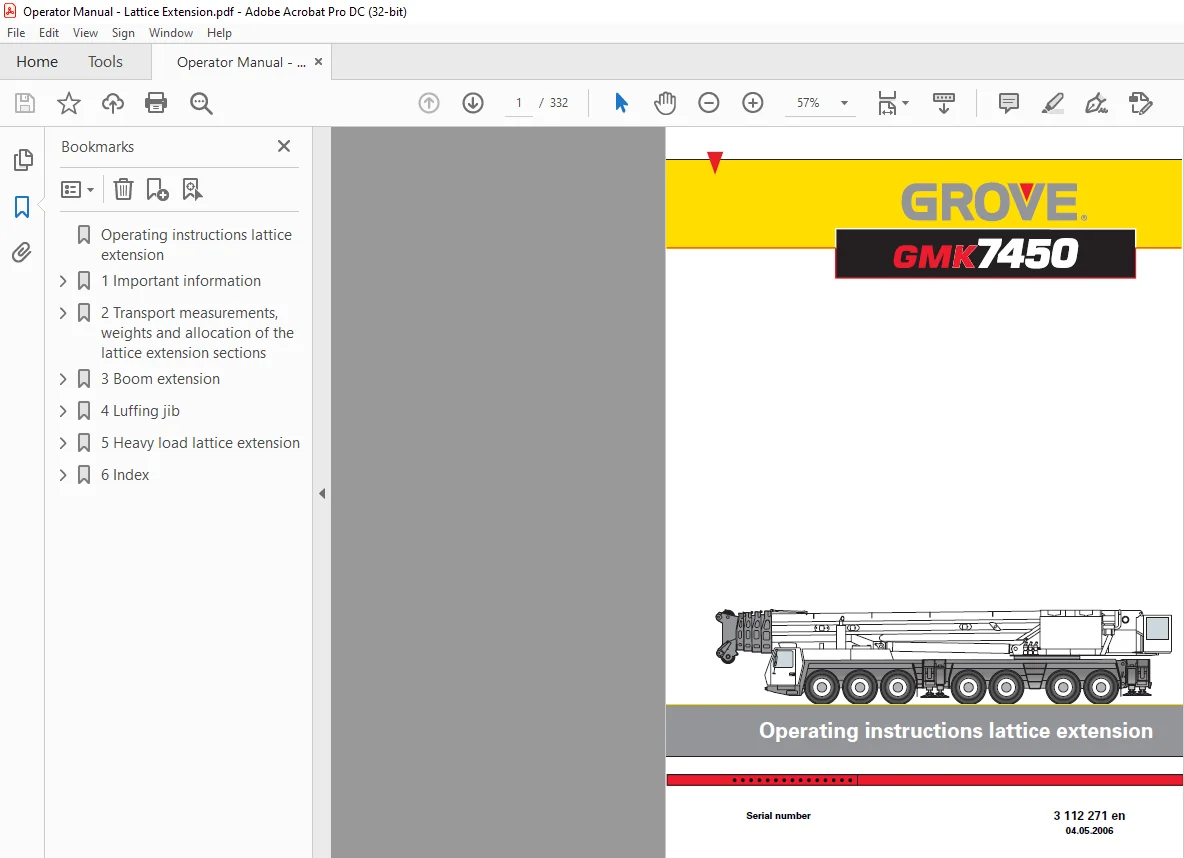Expand '1 Important information' bookmark
The height and width of the screenshot is (858, 1184).
coord(63,281)
